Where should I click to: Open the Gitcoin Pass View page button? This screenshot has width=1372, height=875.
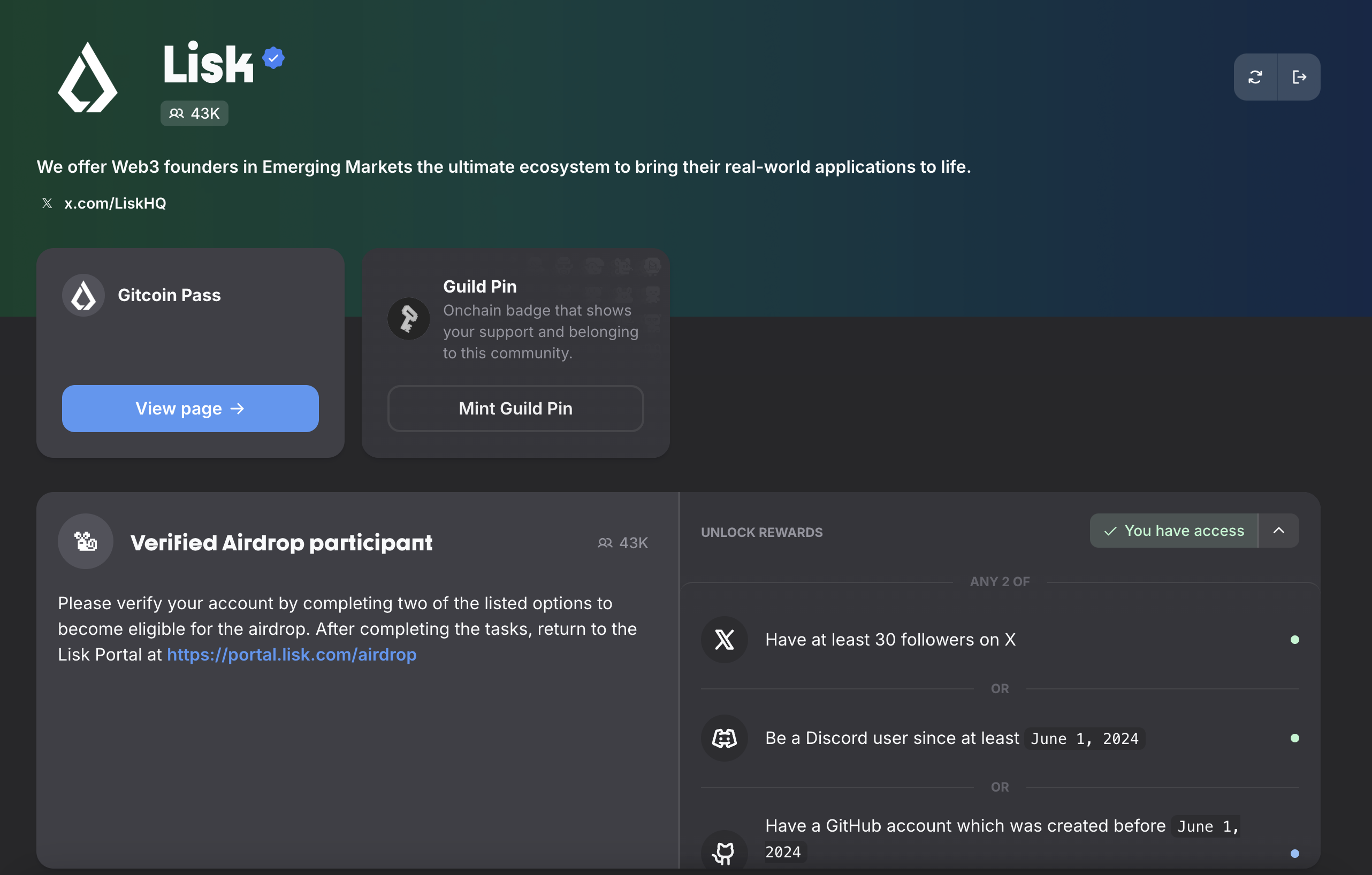(190, 409)
